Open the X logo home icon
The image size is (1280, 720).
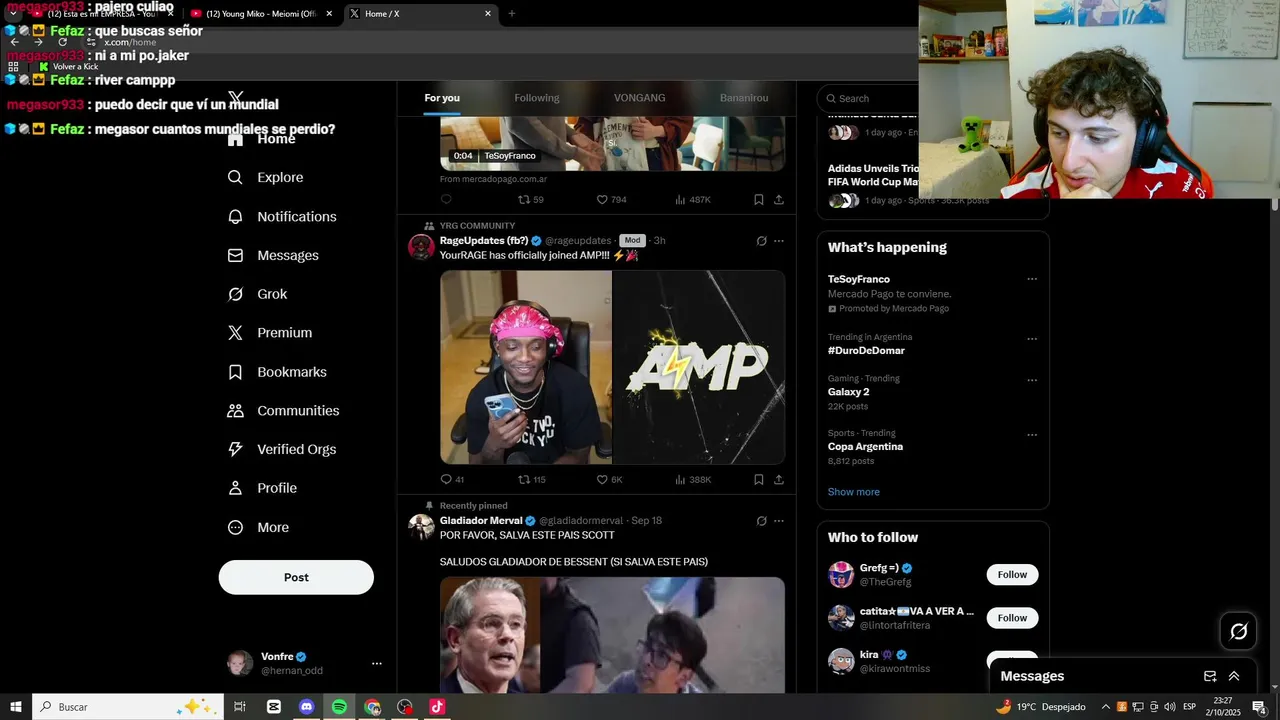(x=235, y=97)
